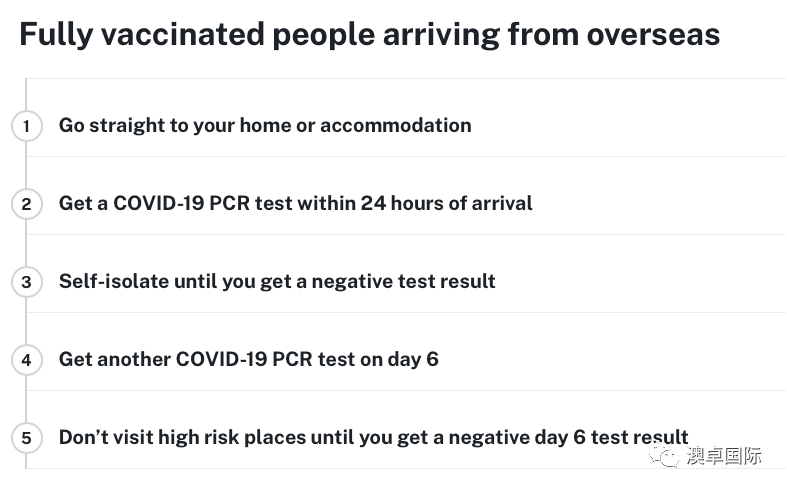Click the vertical timeline line between steps 1 and 2

pos(26,165)
